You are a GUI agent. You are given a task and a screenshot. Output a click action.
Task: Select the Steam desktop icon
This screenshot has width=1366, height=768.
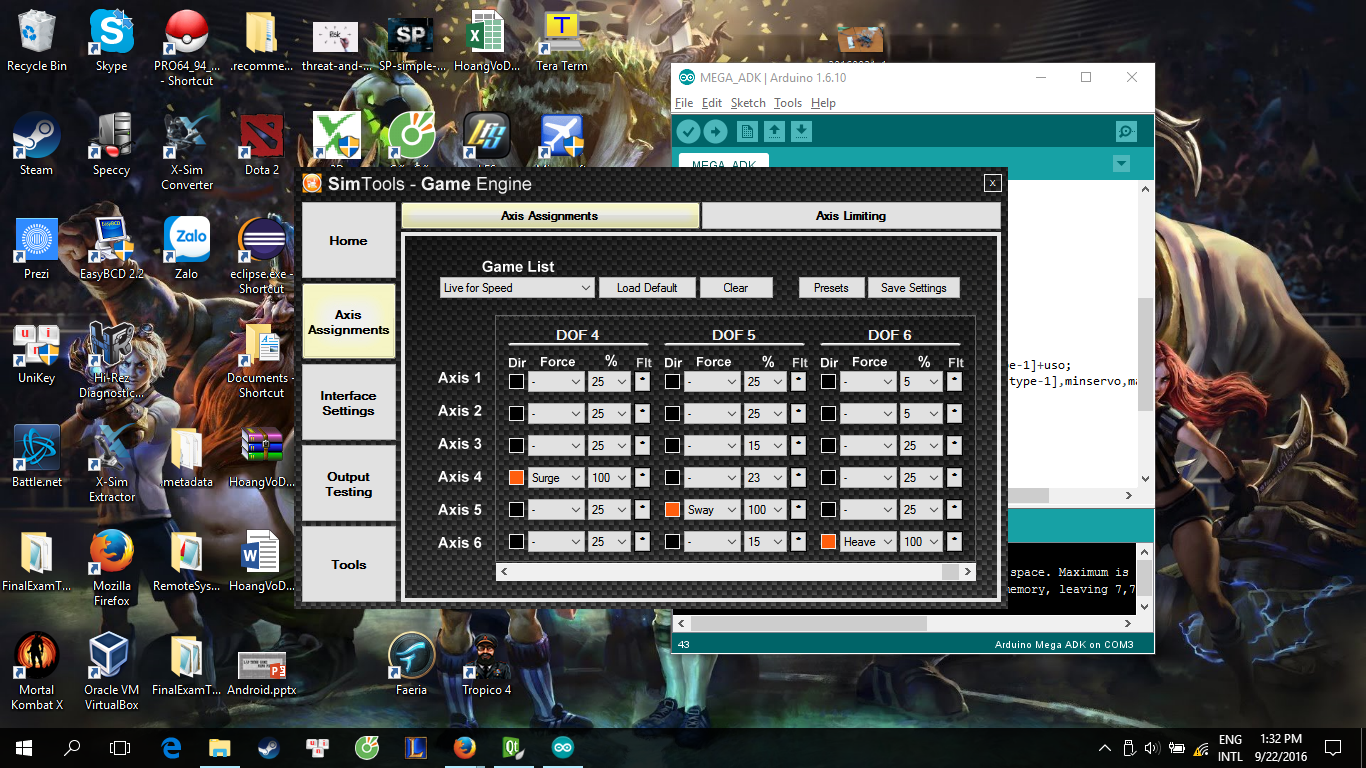click(x=37, y=145)
